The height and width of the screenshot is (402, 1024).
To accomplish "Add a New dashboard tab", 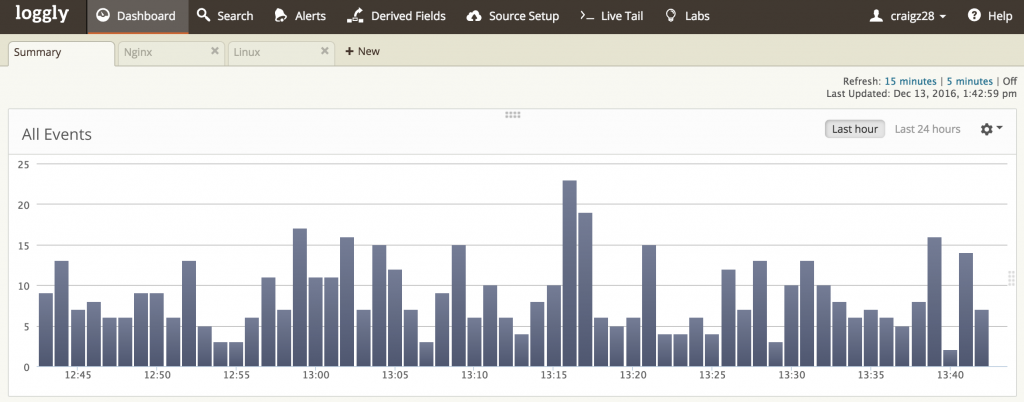I will click(x=362, y=52).
